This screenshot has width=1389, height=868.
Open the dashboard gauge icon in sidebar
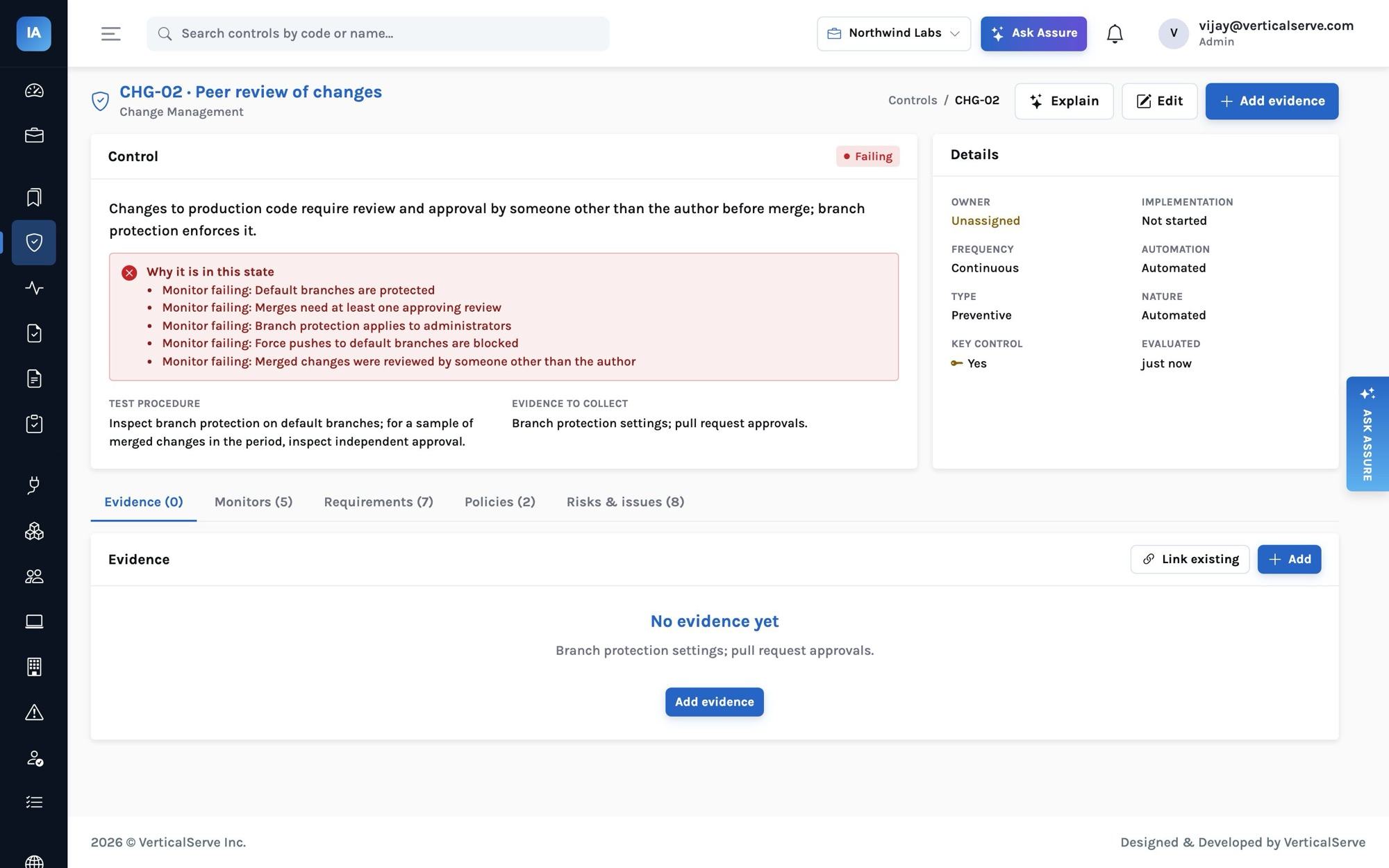point(34,90)
